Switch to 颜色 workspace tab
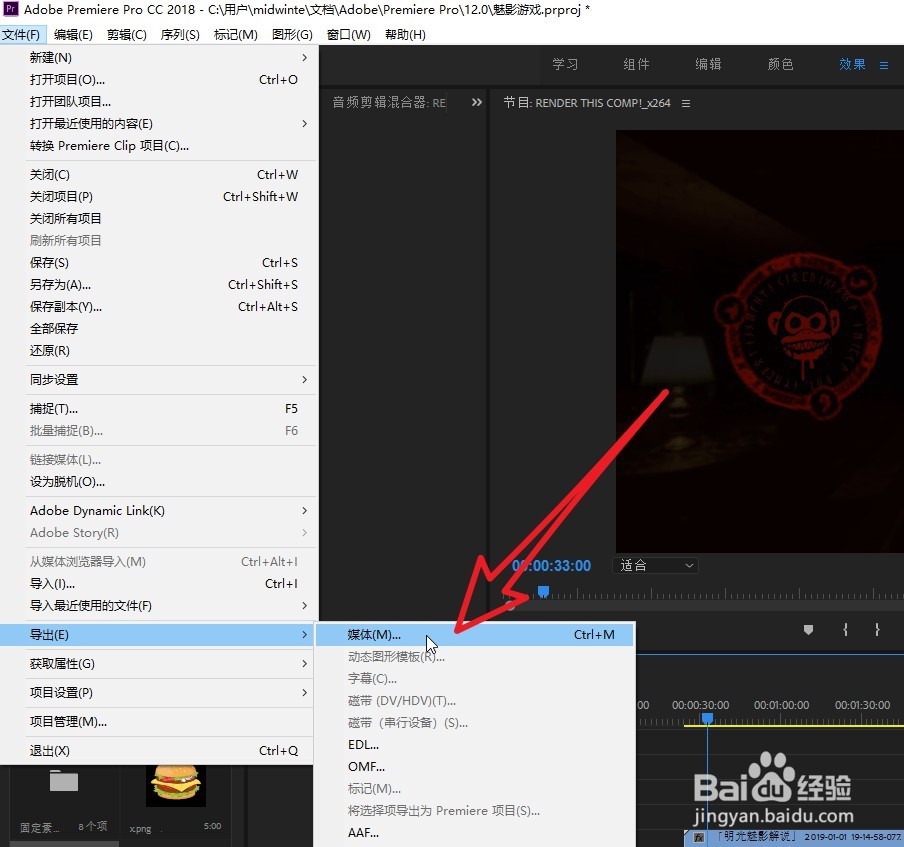 [x=780, y=64]
